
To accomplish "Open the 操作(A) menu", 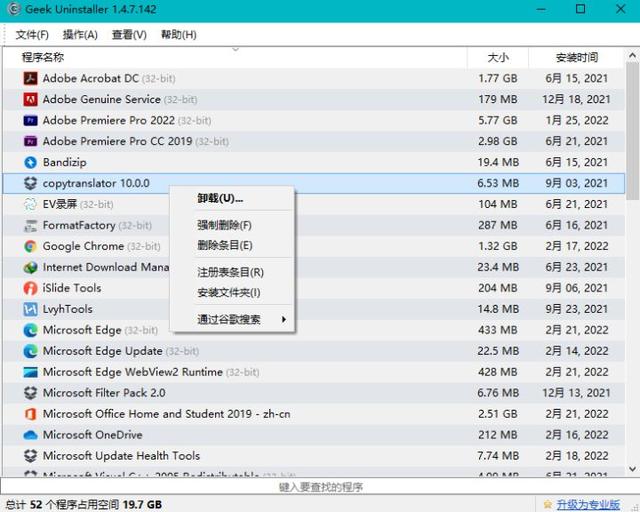I will [80, 35].
